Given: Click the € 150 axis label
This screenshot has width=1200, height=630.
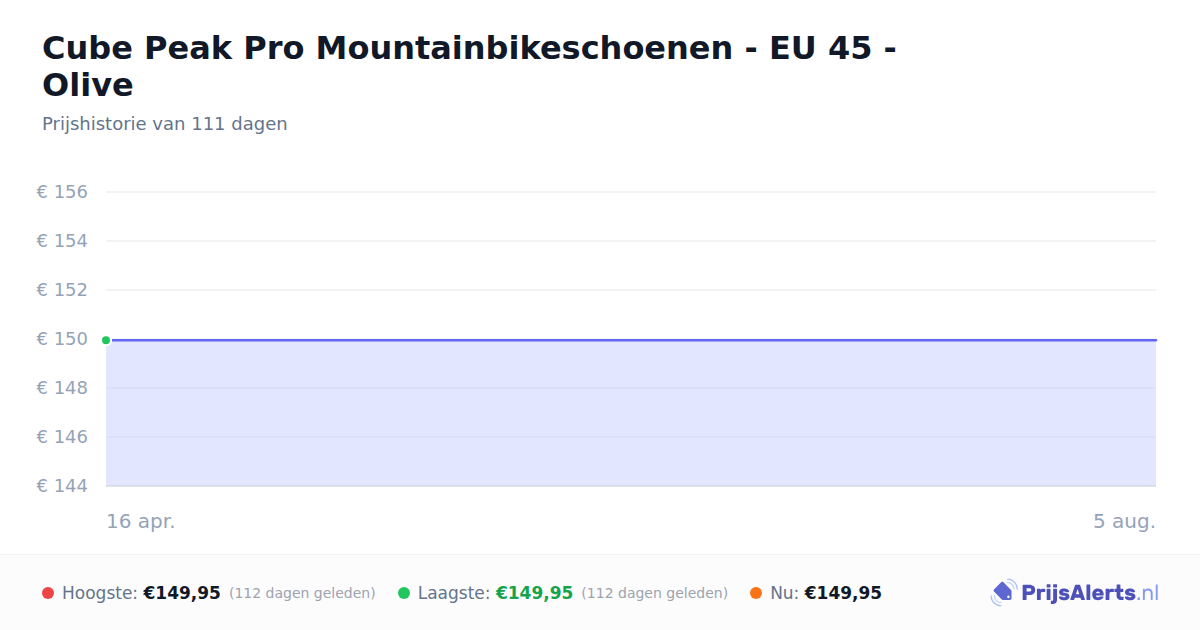Looking at the screenshot, I should pyautogui.click(x=62, y=339).
